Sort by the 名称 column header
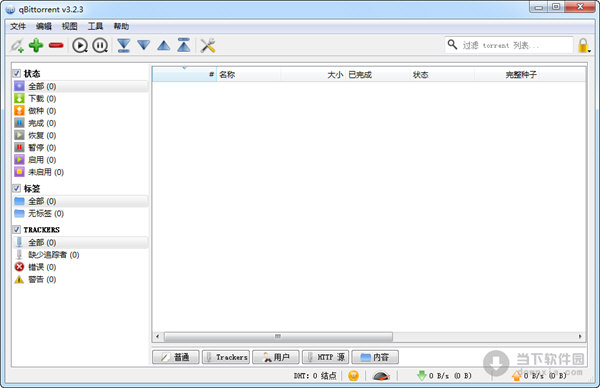Viewport: 600px width, 388px height. coord(249,75)
